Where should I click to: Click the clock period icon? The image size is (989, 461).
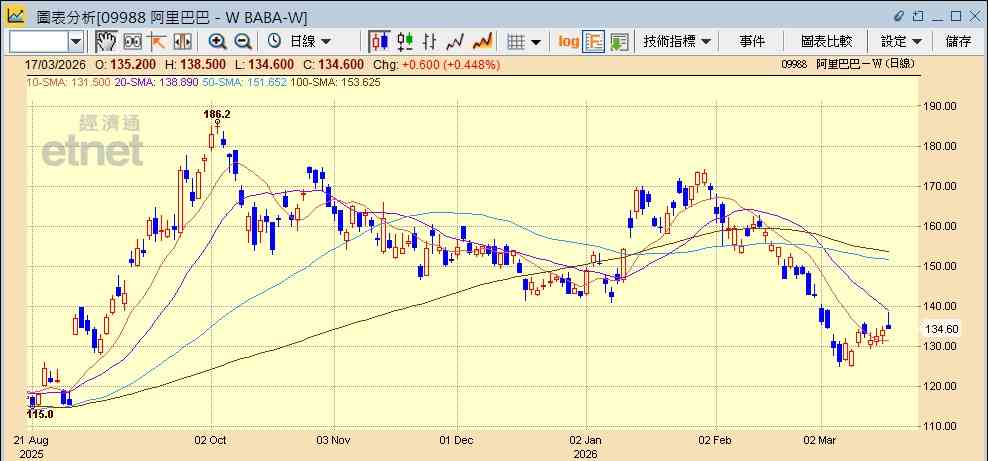tap(274, 42)
